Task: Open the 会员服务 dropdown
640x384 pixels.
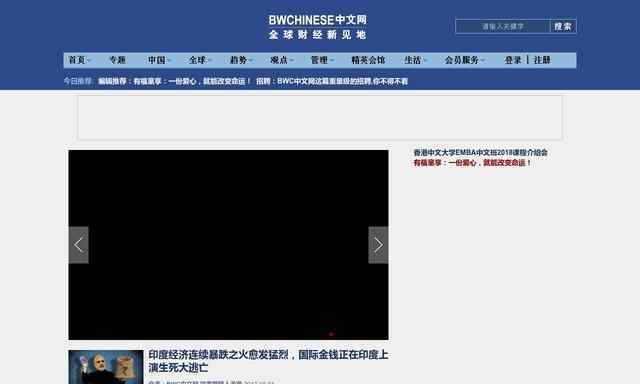Action: point(464,60)
